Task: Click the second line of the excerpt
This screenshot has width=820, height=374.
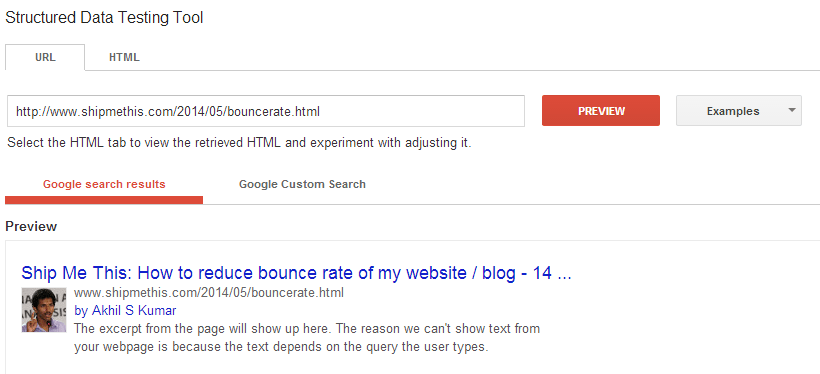Action: point(281,347)
